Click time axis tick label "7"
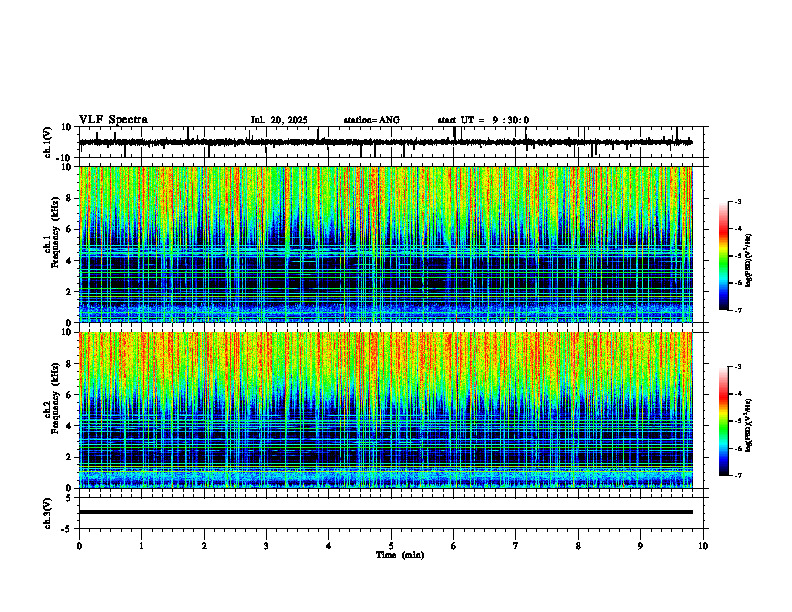The height and width of the screenshot is (612, 792). 516,546
